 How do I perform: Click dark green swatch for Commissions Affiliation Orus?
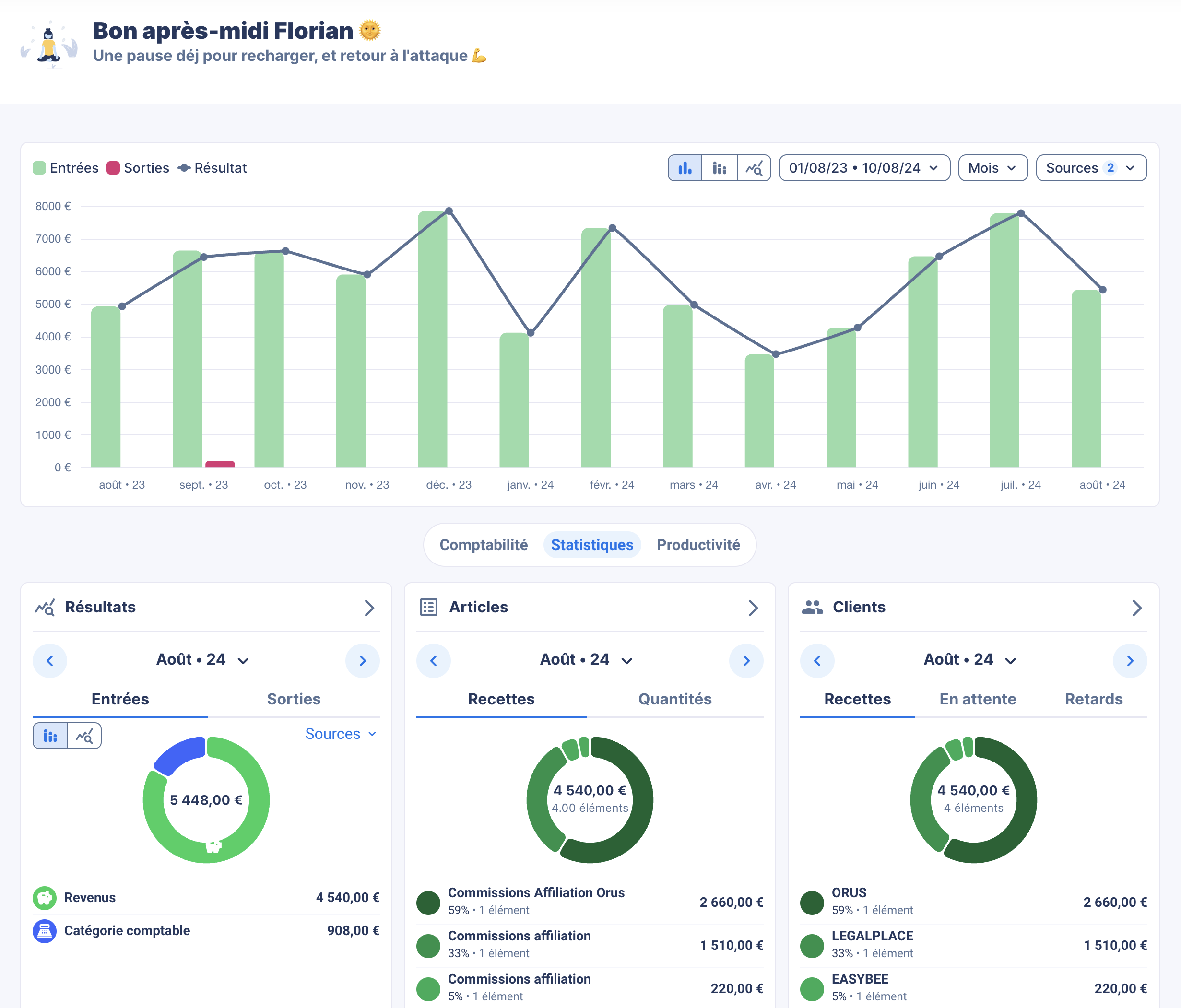(428, 903)
